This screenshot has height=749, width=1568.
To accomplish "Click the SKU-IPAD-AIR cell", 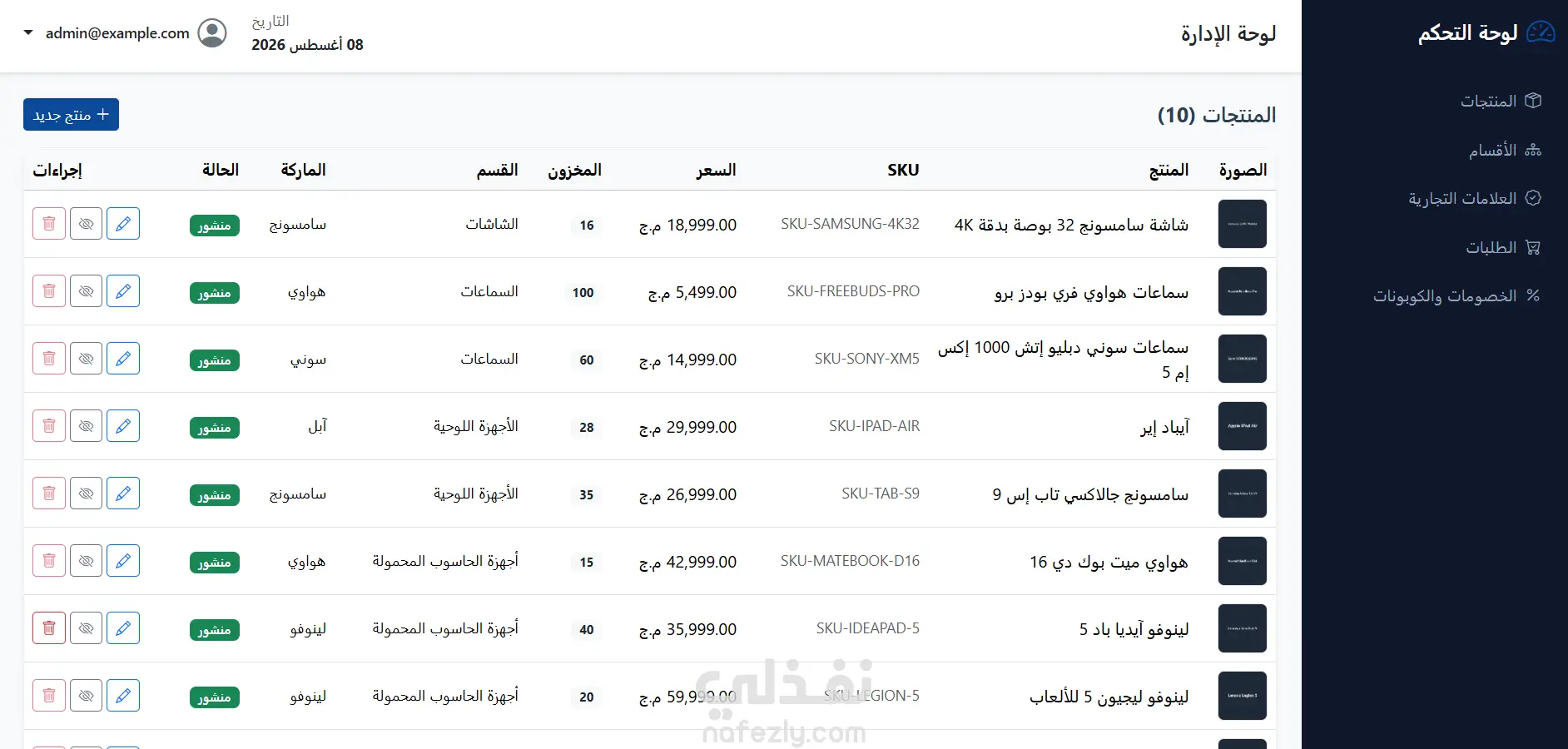I will pyautogui.click(x=874, y=426).
